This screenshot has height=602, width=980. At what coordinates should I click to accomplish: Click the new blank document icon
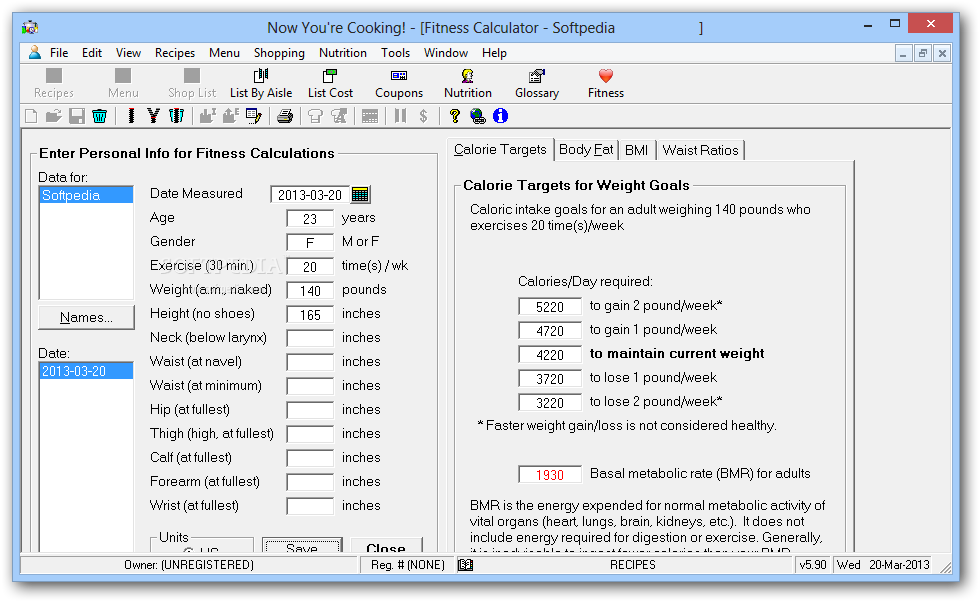31,116
